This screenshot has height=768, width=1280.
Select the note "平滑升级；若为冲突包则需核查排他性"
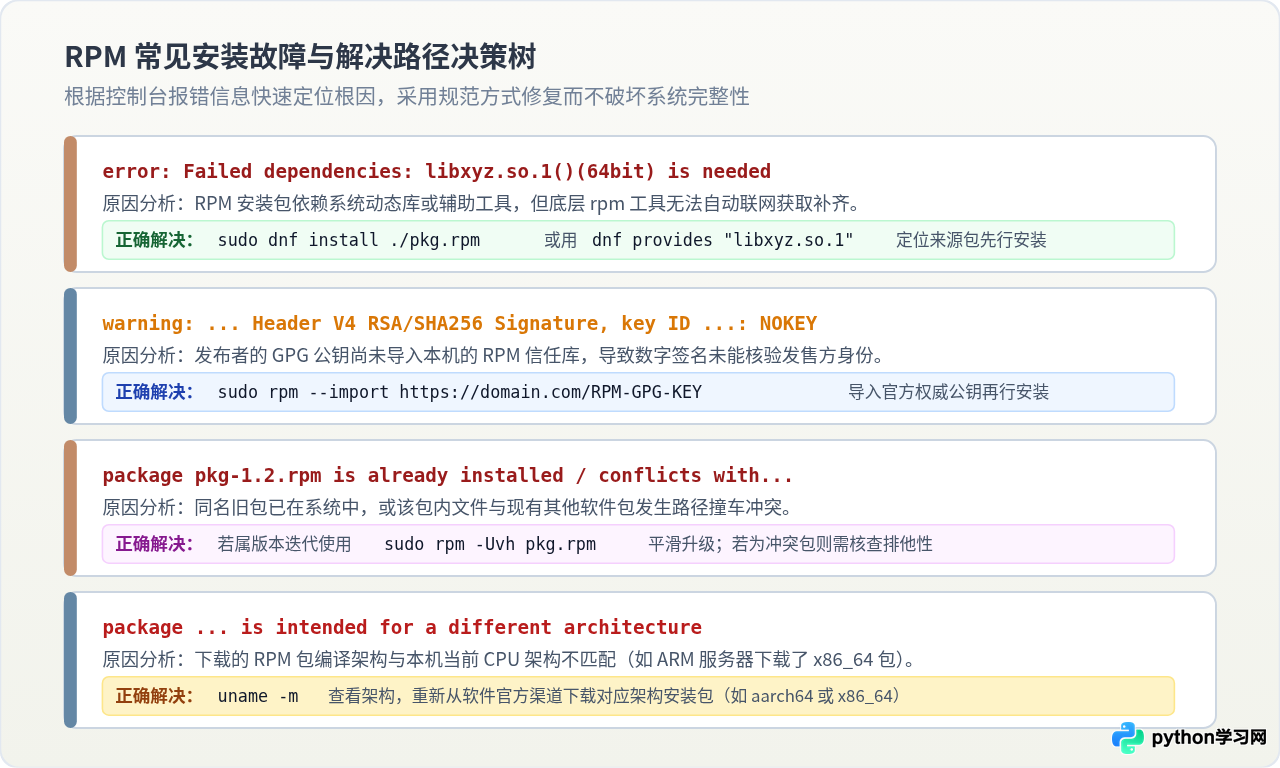(x=790, y=544)
